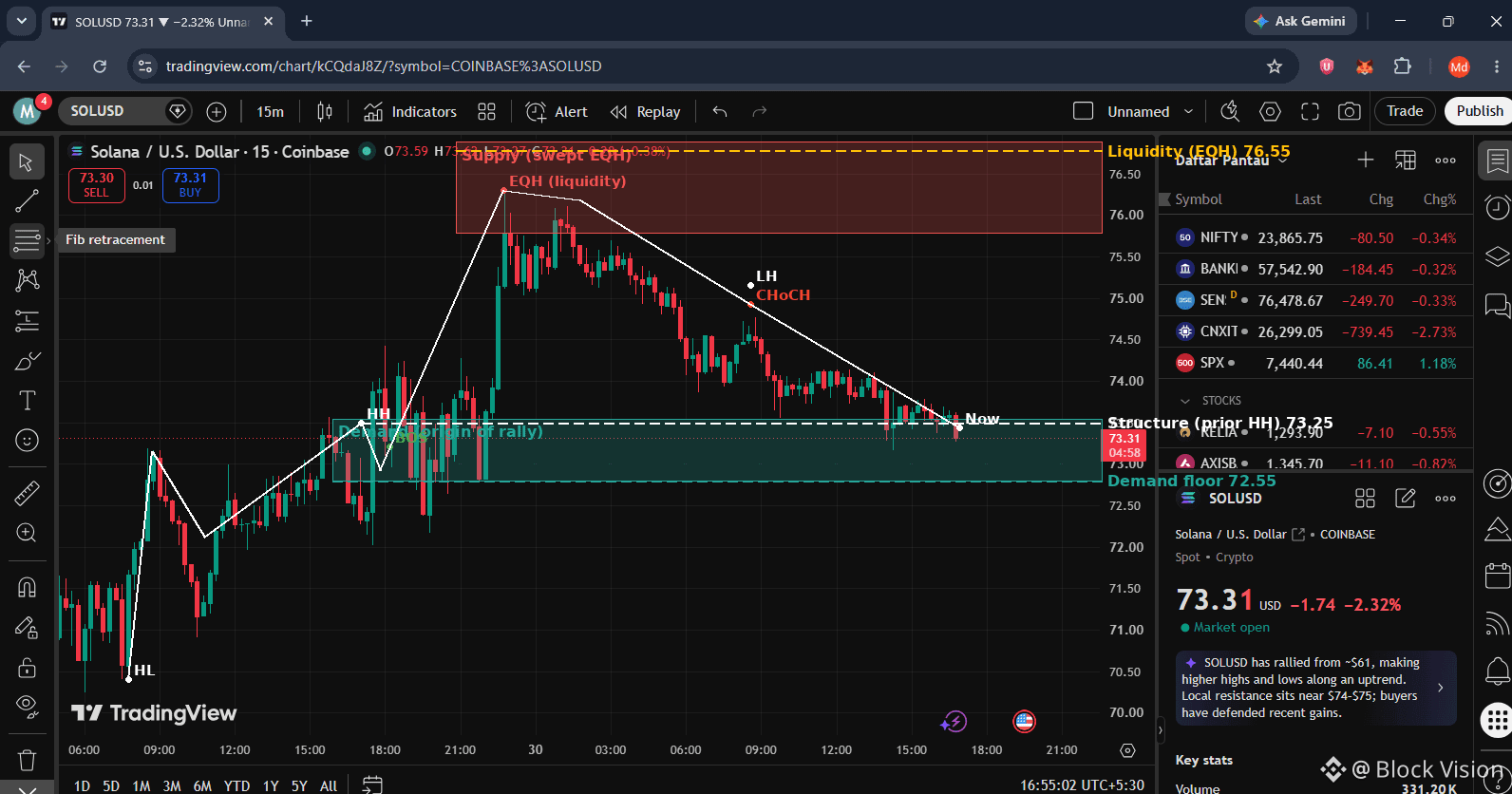Click Ask Gemini in browser bar
The width and height of the screenshot is (1512, 794).
pyautogui.click(x=1300, y=21)
